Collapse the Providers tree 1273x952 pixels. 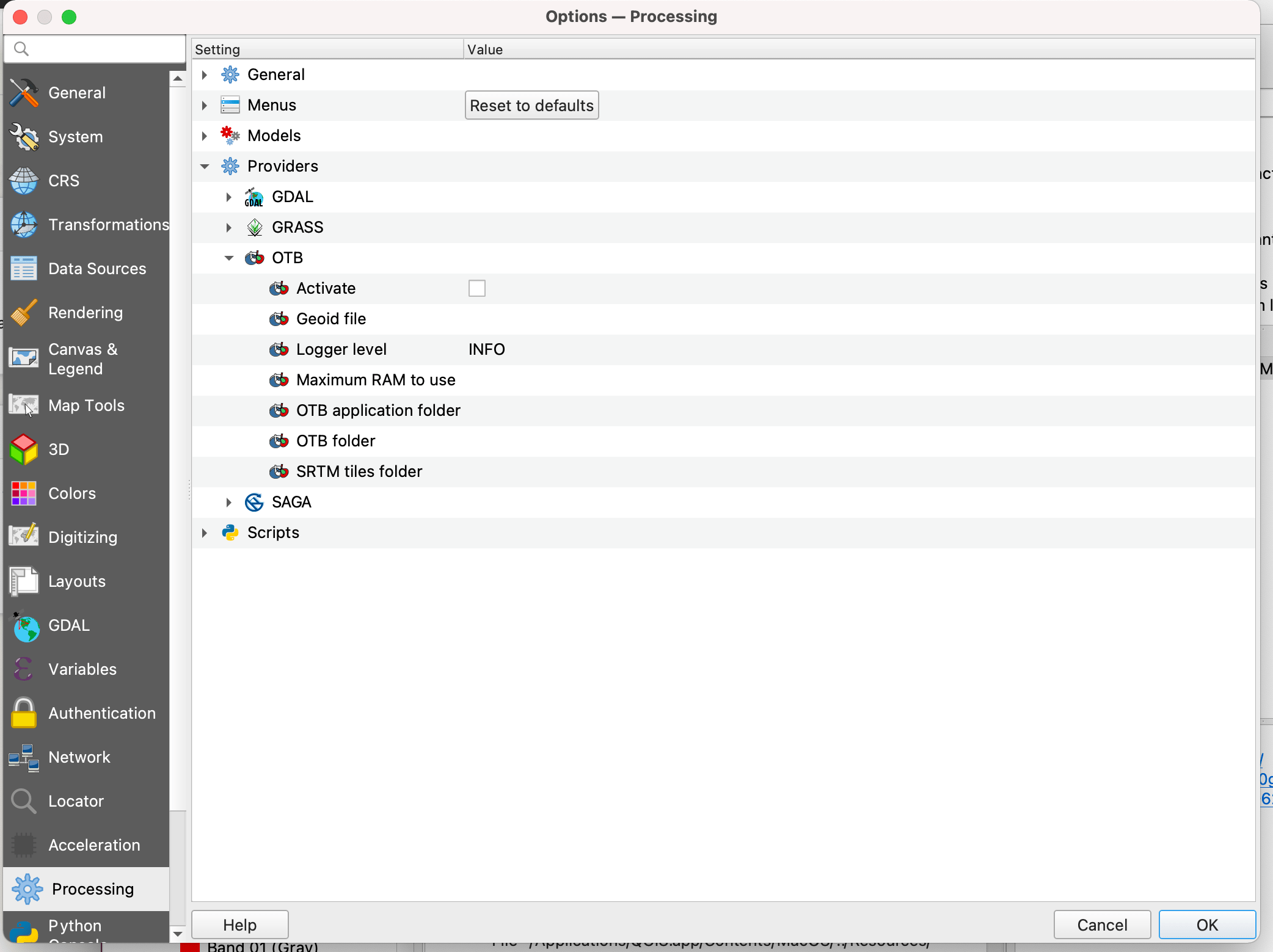(x=204, y=165)
